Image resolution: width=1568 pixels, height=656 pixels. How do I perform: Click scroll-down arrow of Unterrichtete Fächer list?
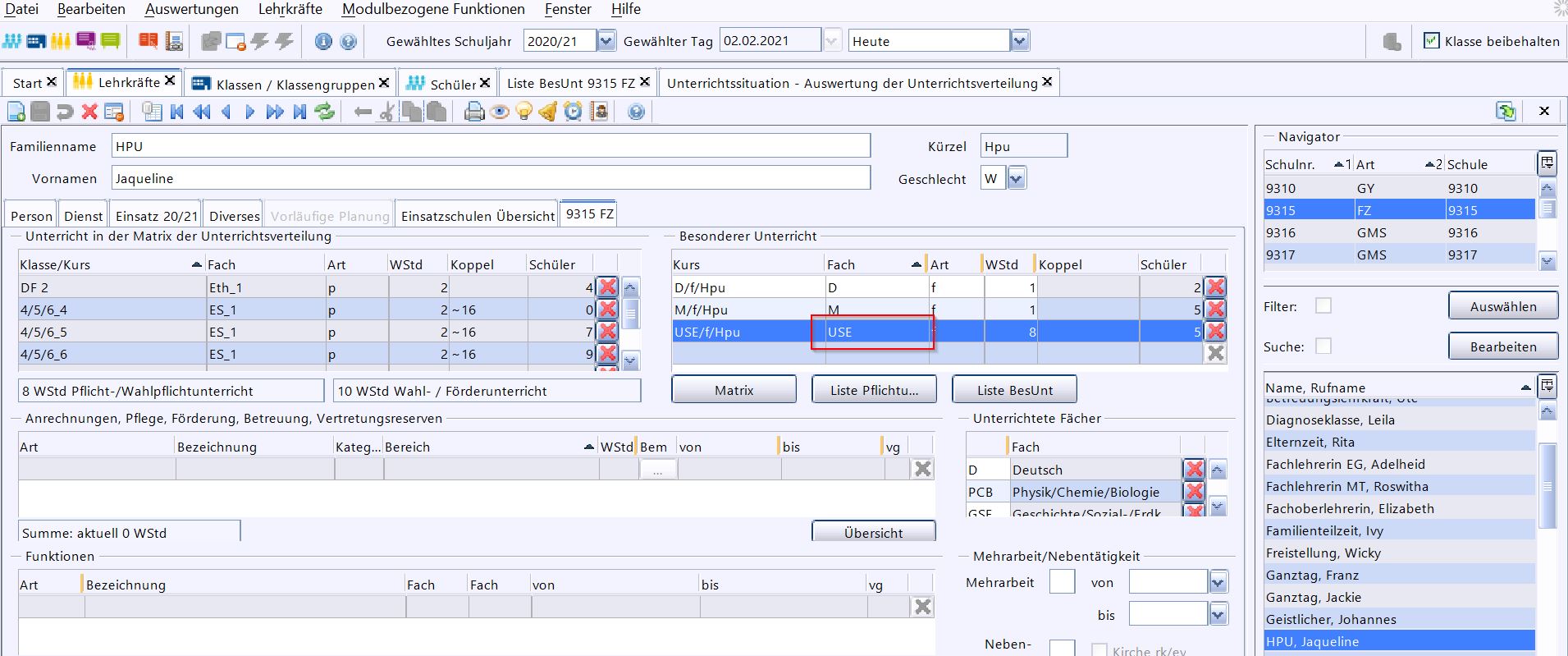(1218, 507)
